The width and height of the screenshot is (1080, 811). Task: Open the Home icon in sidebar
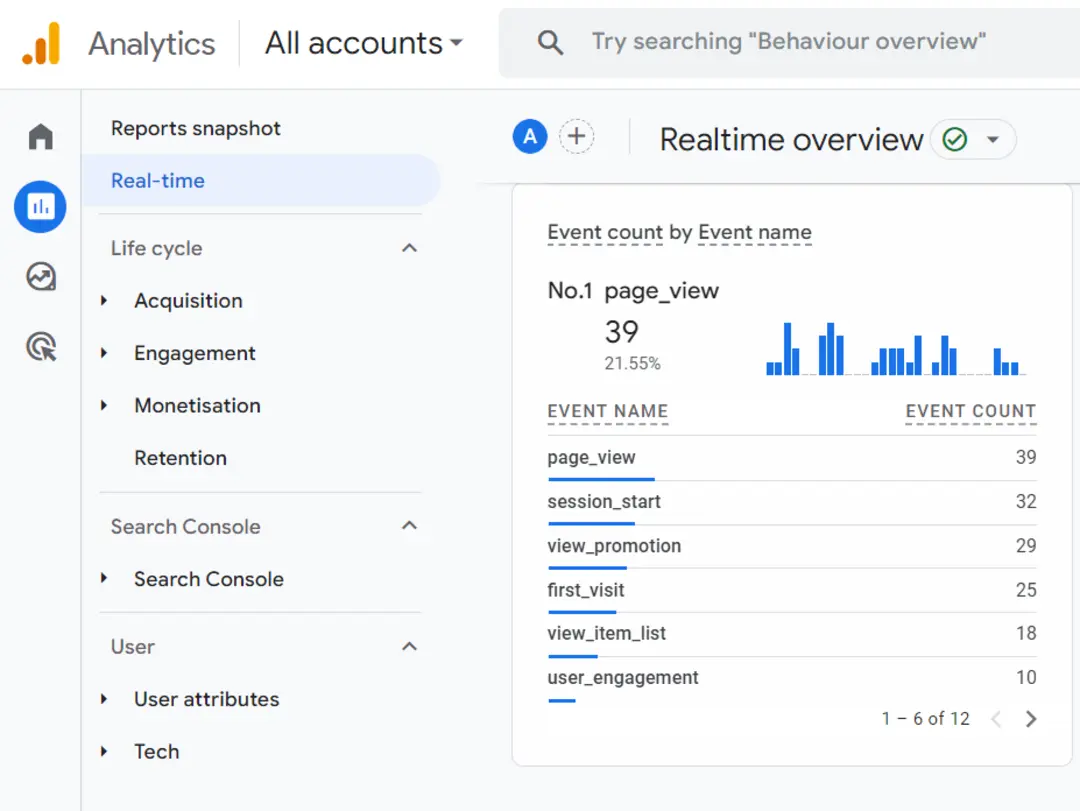(x=41, y=136)
